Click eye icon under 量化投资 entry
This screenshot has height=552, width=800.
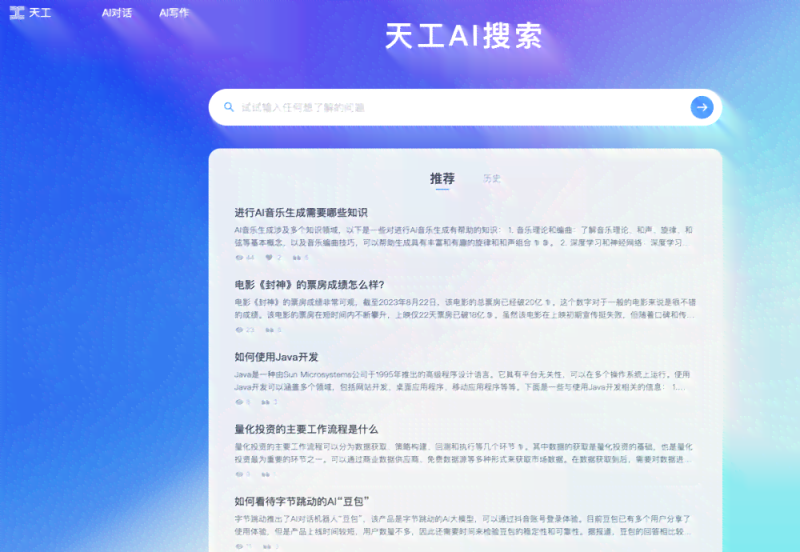point(239,473)
